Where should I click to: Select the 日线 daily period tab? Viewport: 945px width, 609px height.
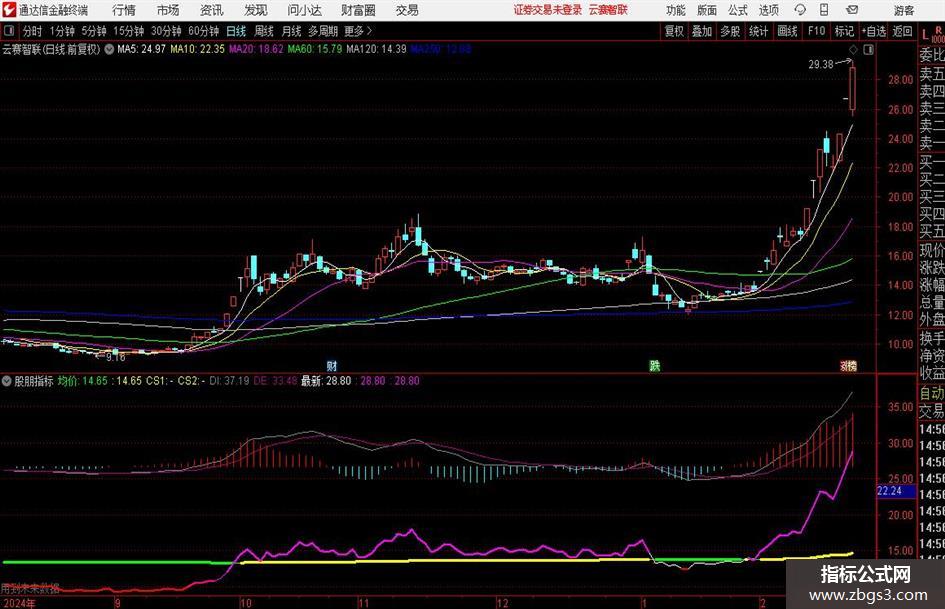click(236, 31)
